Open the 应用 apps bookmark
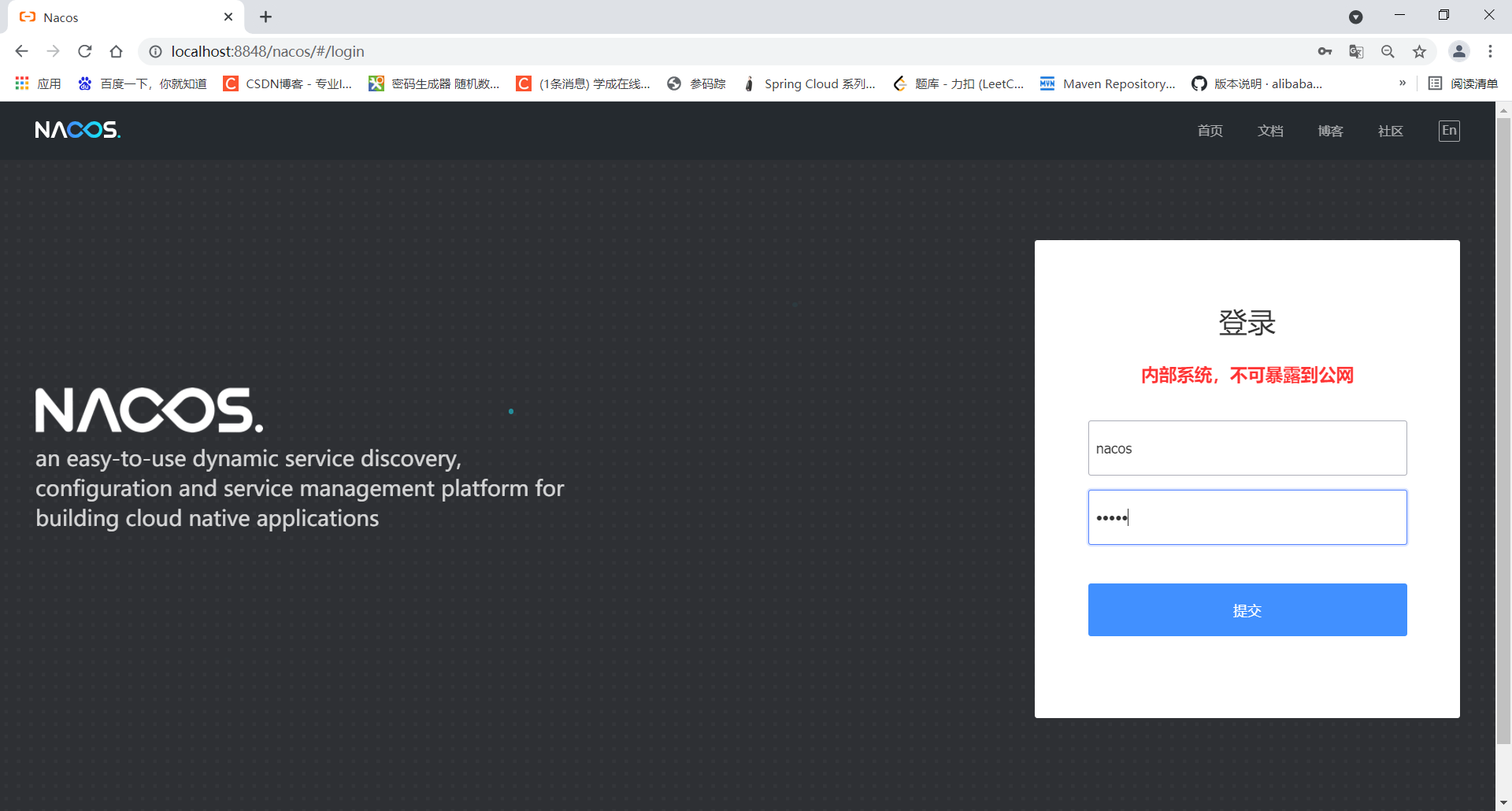The width and height of the screenshot is (1512, 811). pyautogui.click(x=38, y=83)
